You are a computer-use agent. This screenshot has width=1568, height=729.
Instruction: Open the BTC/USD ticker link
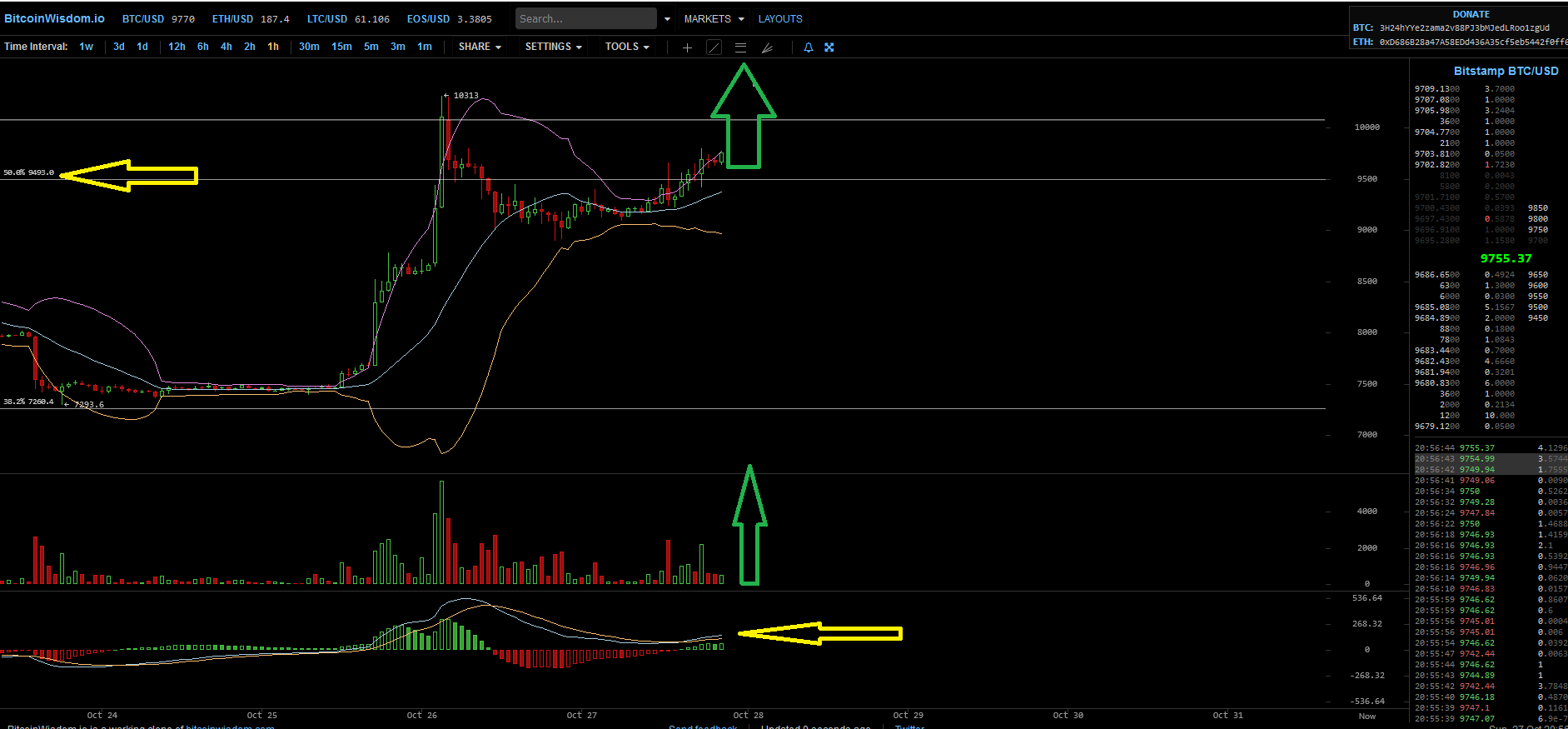pos(158,19)
